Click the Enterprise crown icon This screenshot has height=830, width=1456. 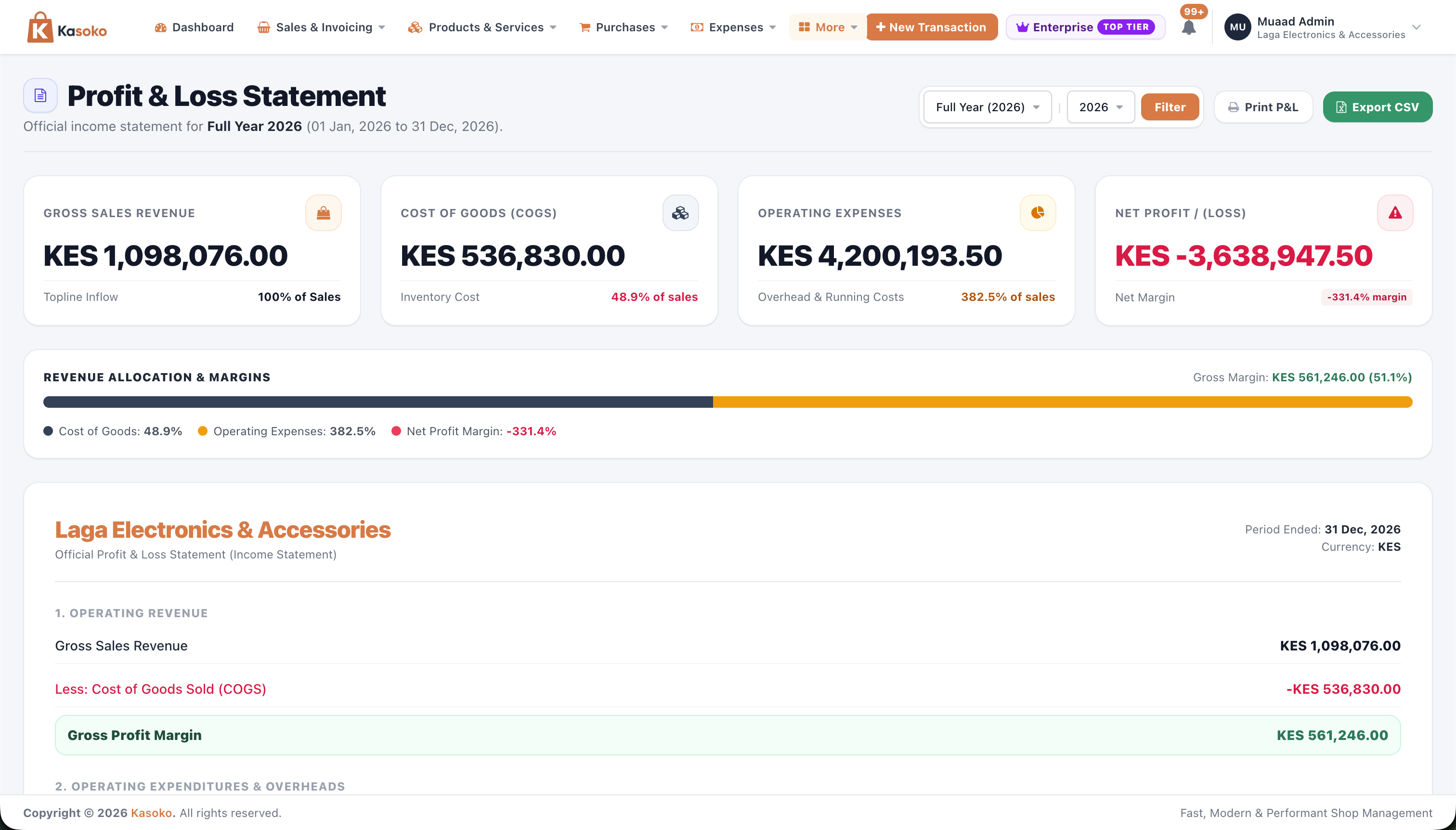1023,27
